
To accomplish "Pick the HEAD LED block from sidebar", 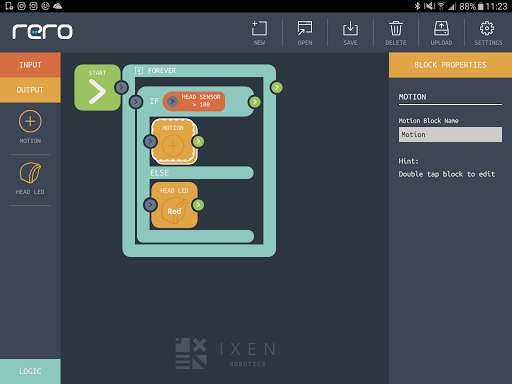I will [30, 178].
